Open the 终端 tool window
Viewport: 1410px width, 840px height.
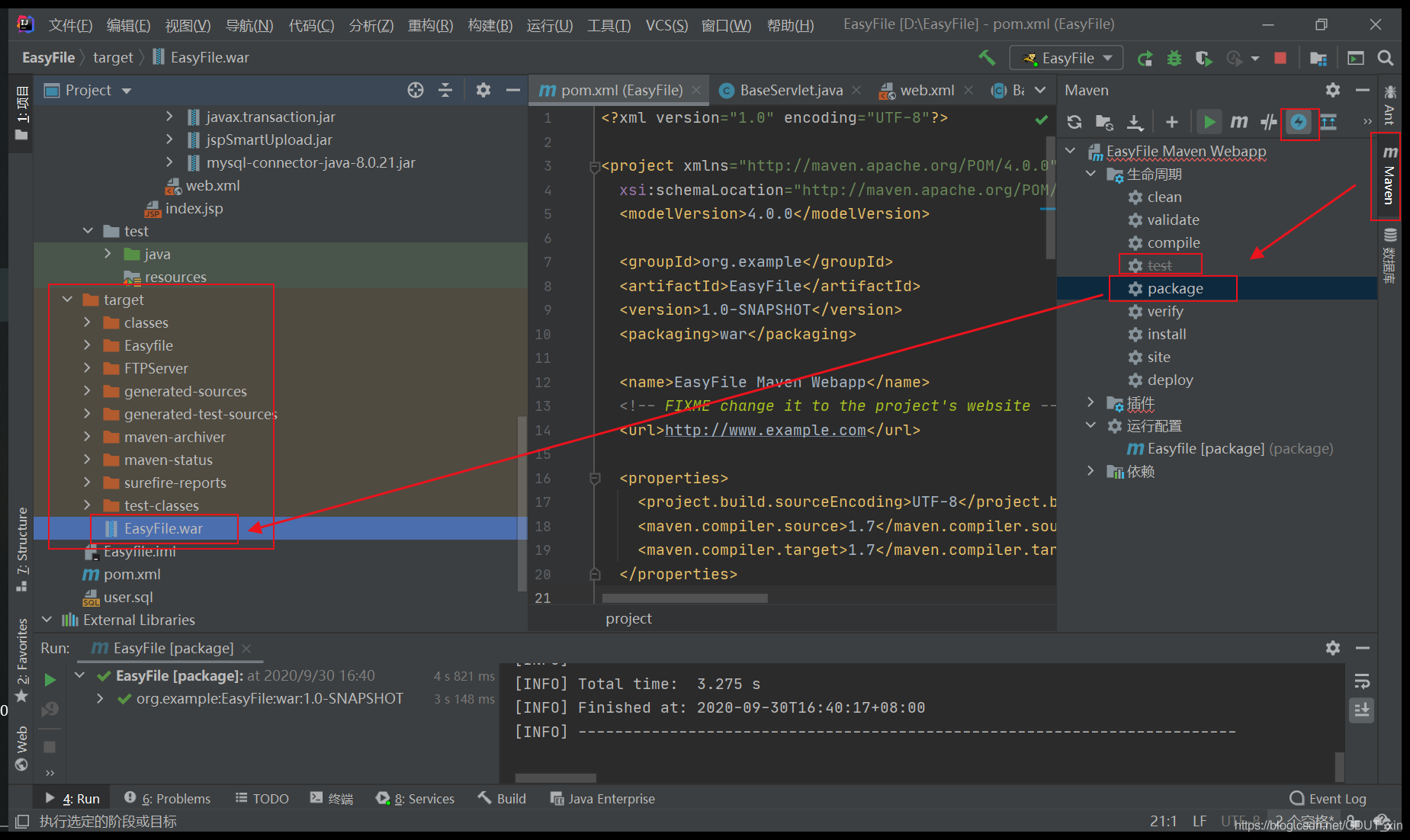(x=331, y=798)
